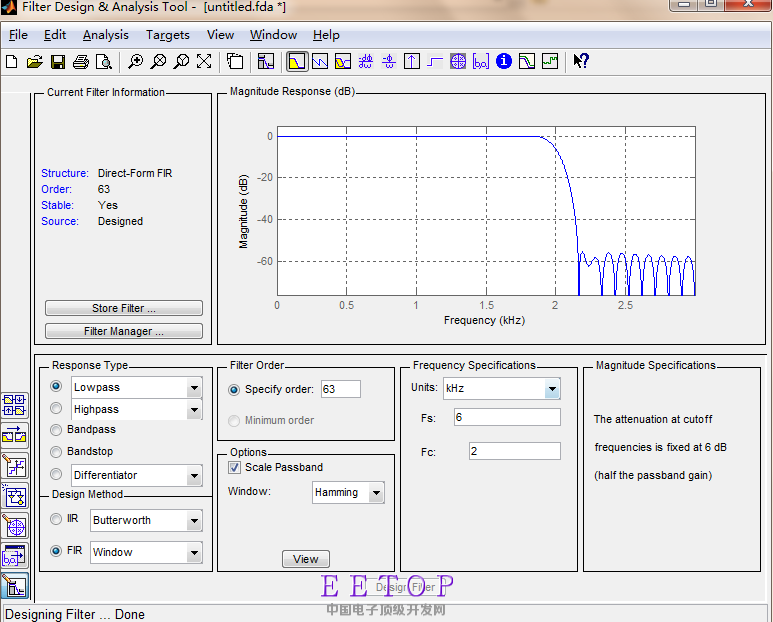Screen dimensions: 773x622
Task: Open the Analysis menu
Action: click(x=105, y=35)
